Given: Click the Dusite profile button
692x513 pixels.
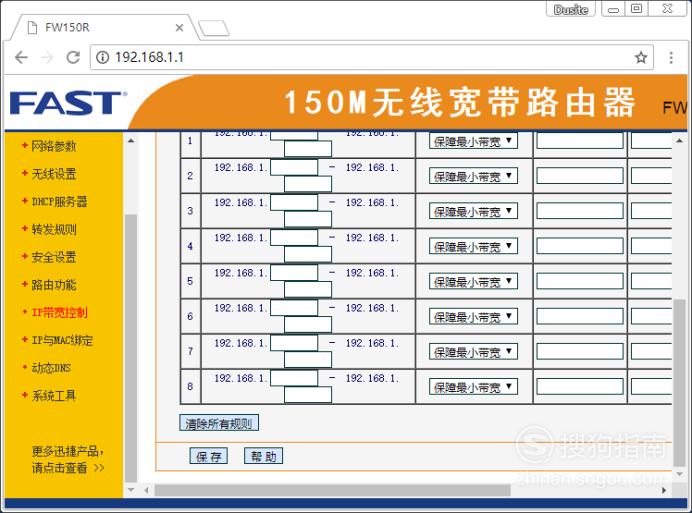Looking at the screenshot, I should (x=571, y=9).
